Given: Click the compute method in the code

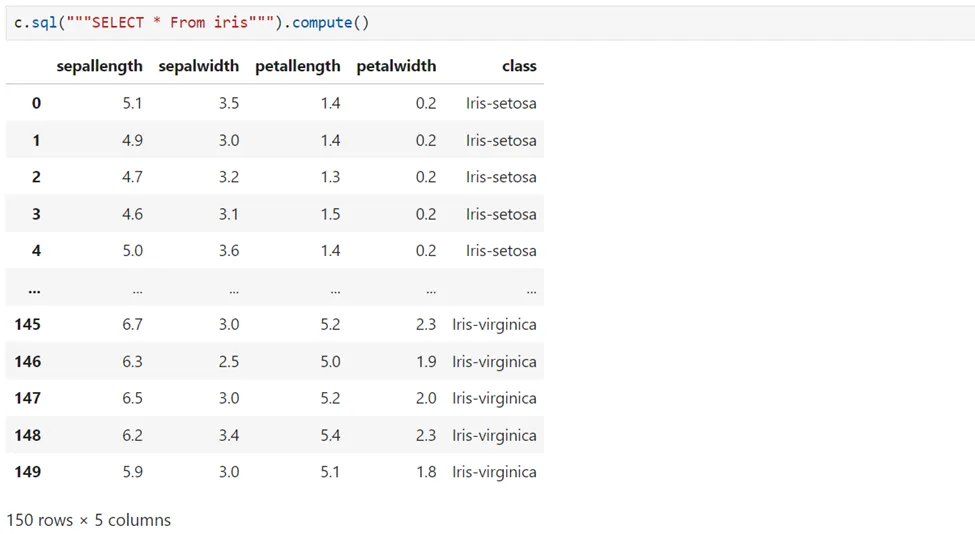Looking at the screenshot, I should [321, 23].
